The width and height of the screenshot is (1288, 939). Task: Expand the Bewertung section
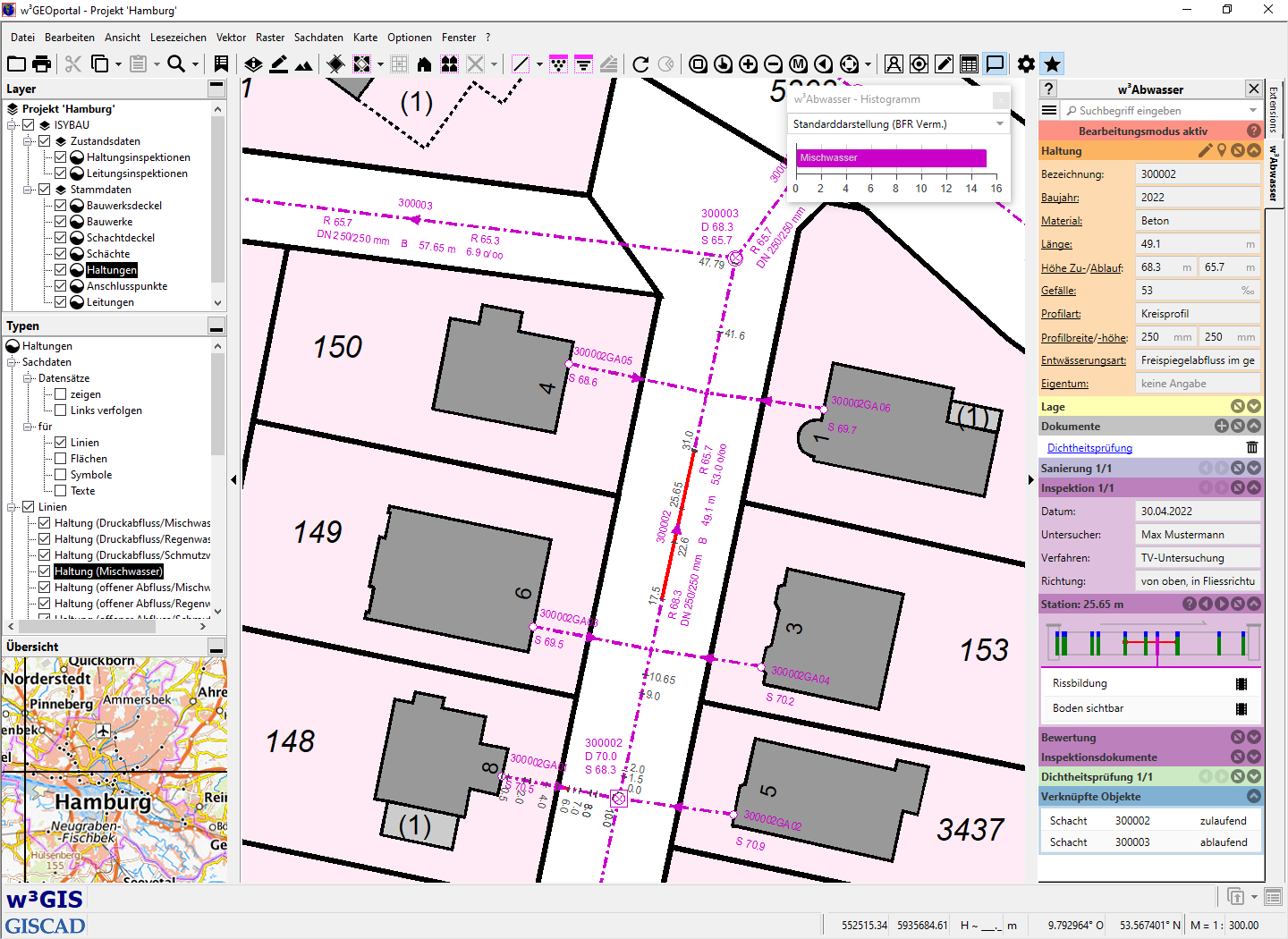tap(1254, 737)
